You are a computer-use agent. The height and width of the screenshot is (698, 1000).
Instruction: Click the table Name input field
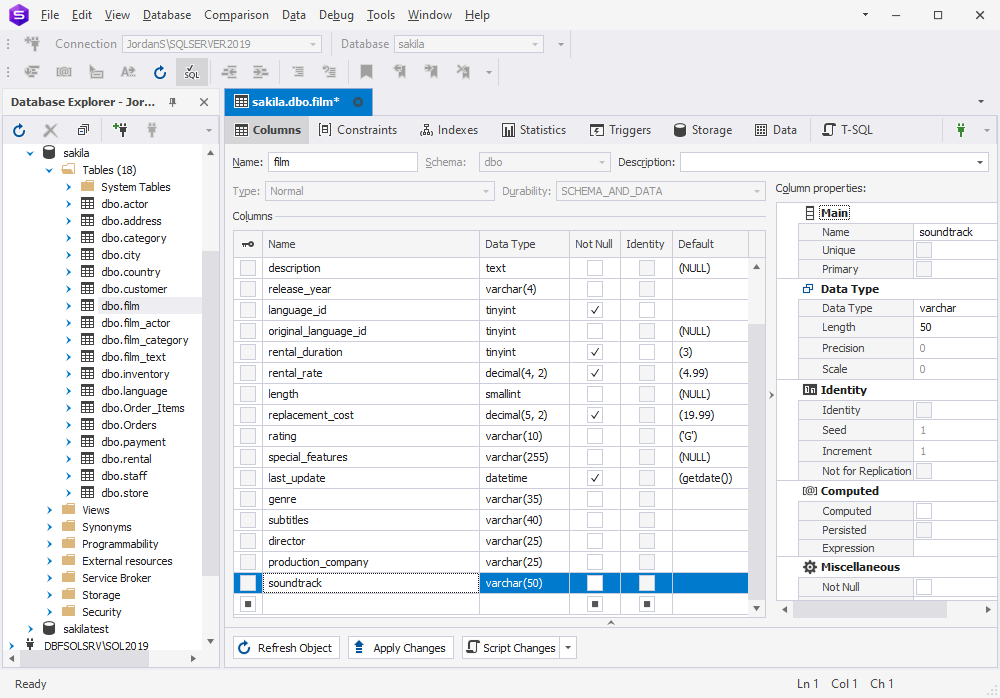tap(342, 162)
